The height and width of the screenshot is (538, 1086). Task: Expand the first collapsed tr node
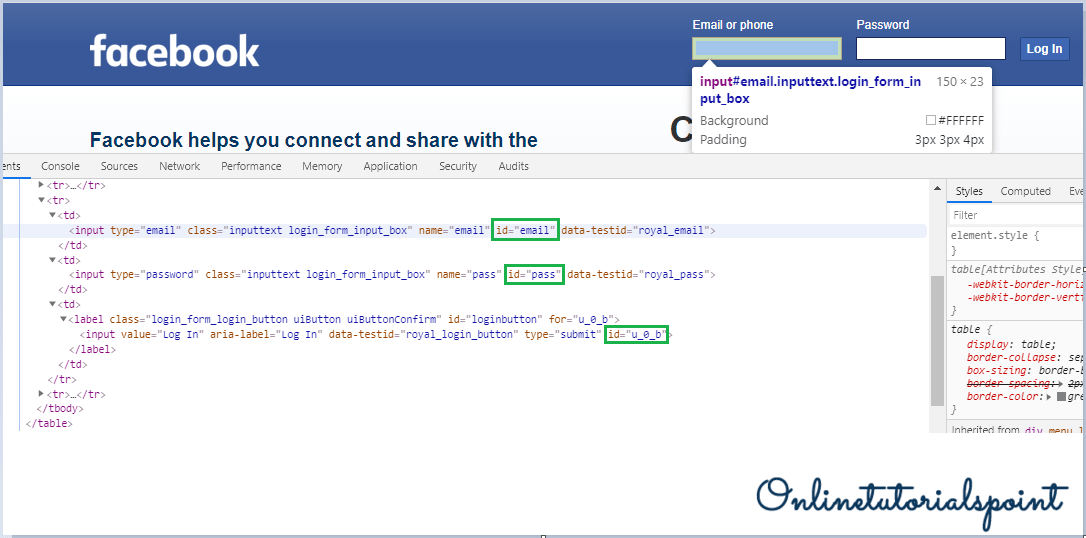click(41, 185)
